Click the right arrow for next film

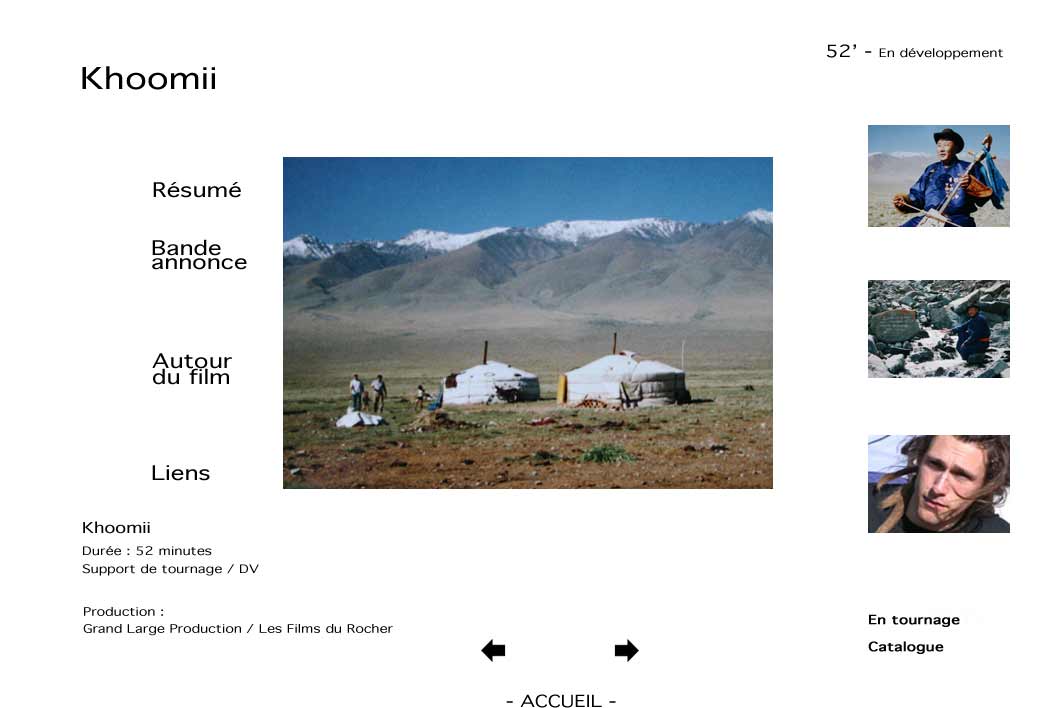tap(626, 650)
